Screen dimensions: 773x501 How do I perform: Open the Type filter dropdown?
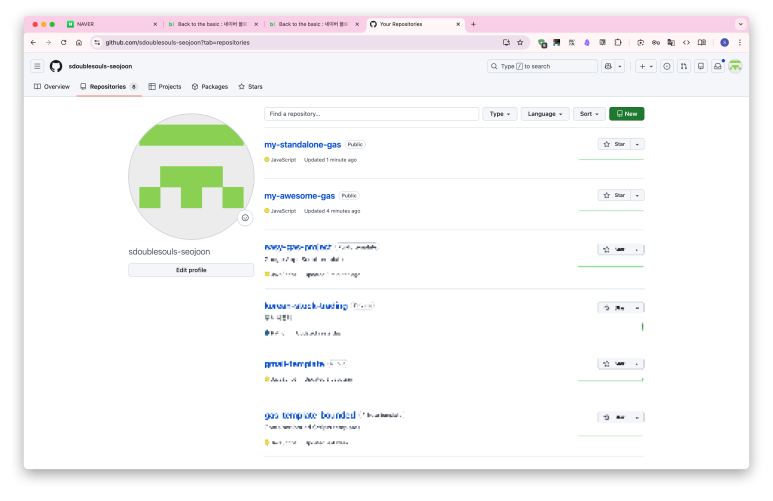[x=499, y=114]
